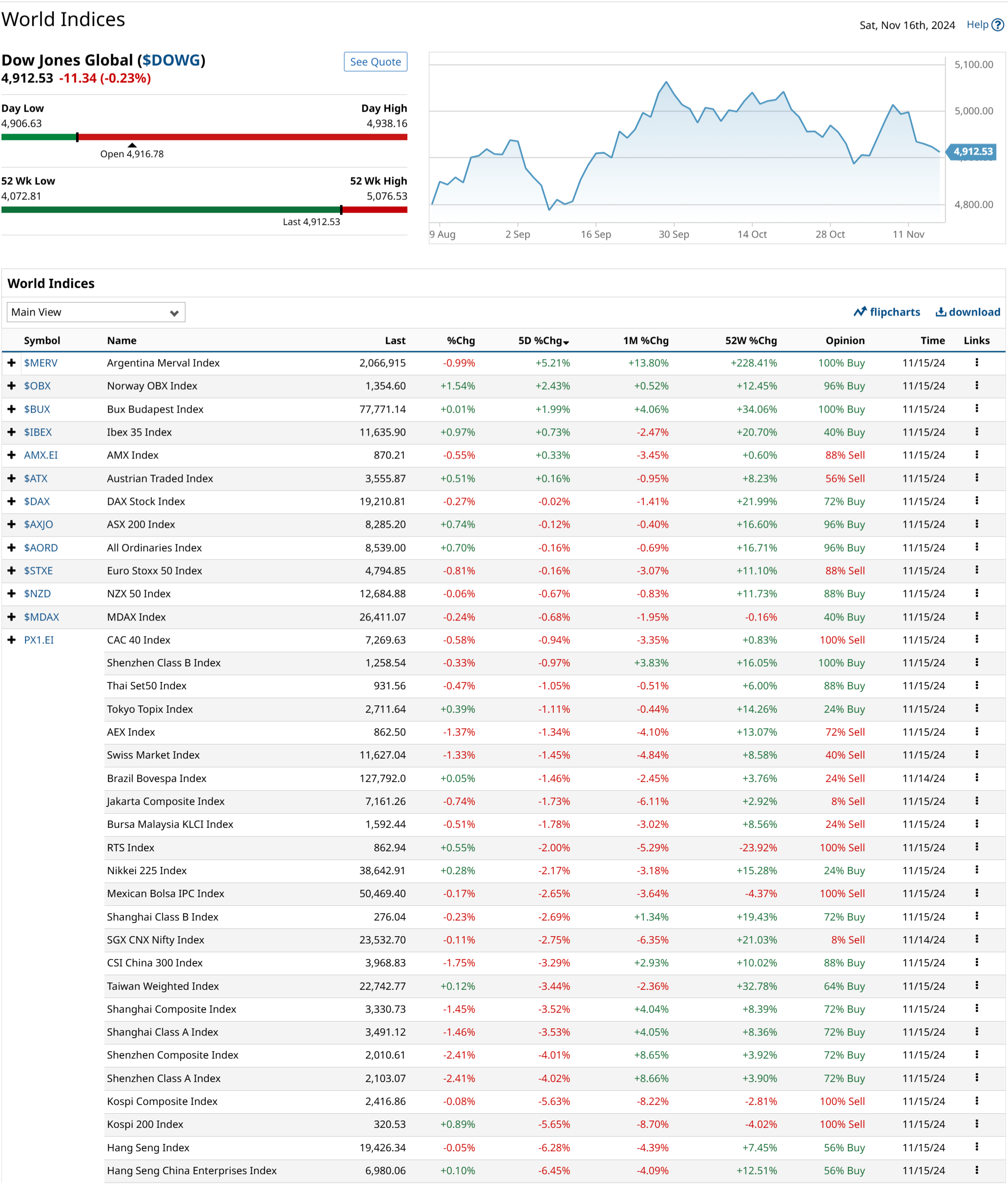
Task: Click the Day Low-High range bar
Action: 204,137
